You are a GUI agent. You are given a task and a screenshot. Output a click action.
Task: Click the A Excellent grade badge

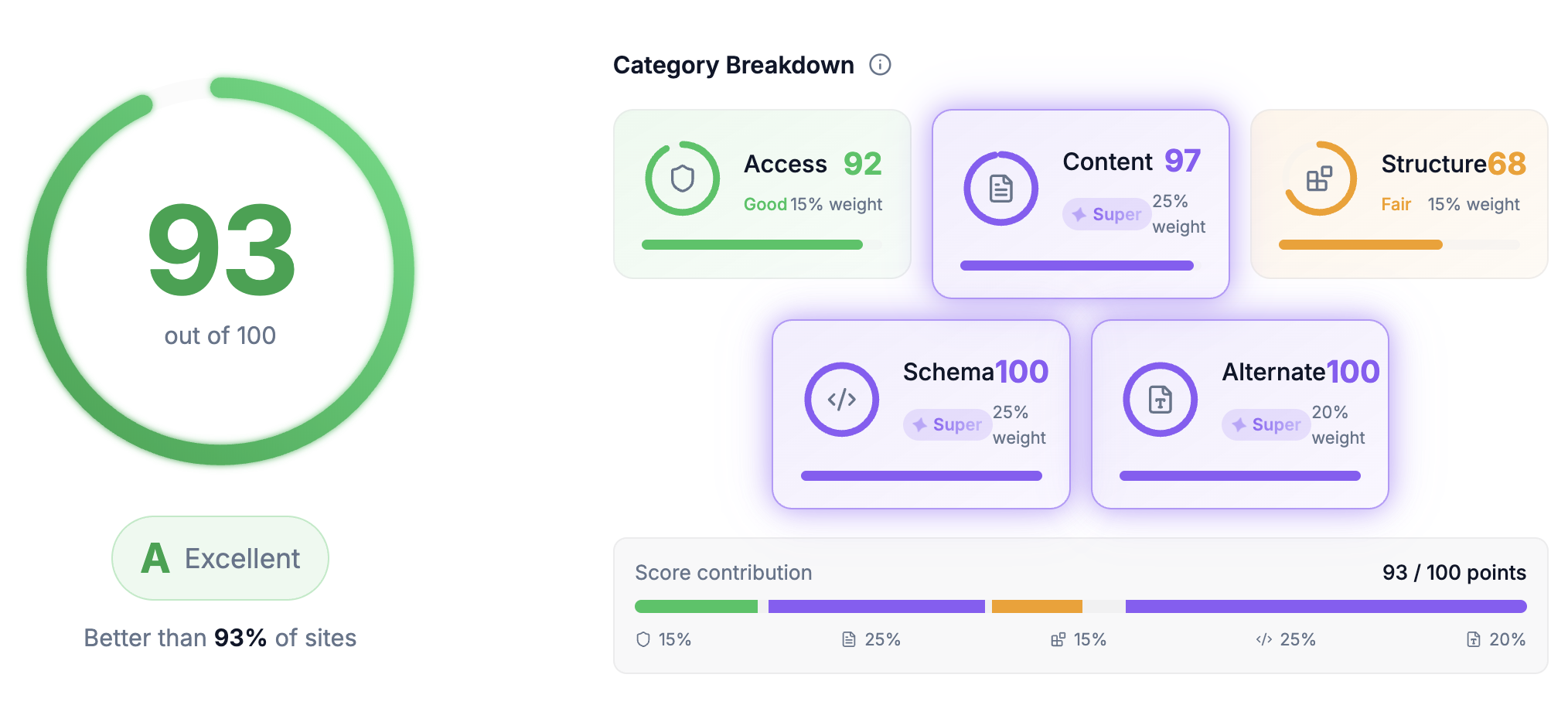pyautogui.click(x=220, y=558)
